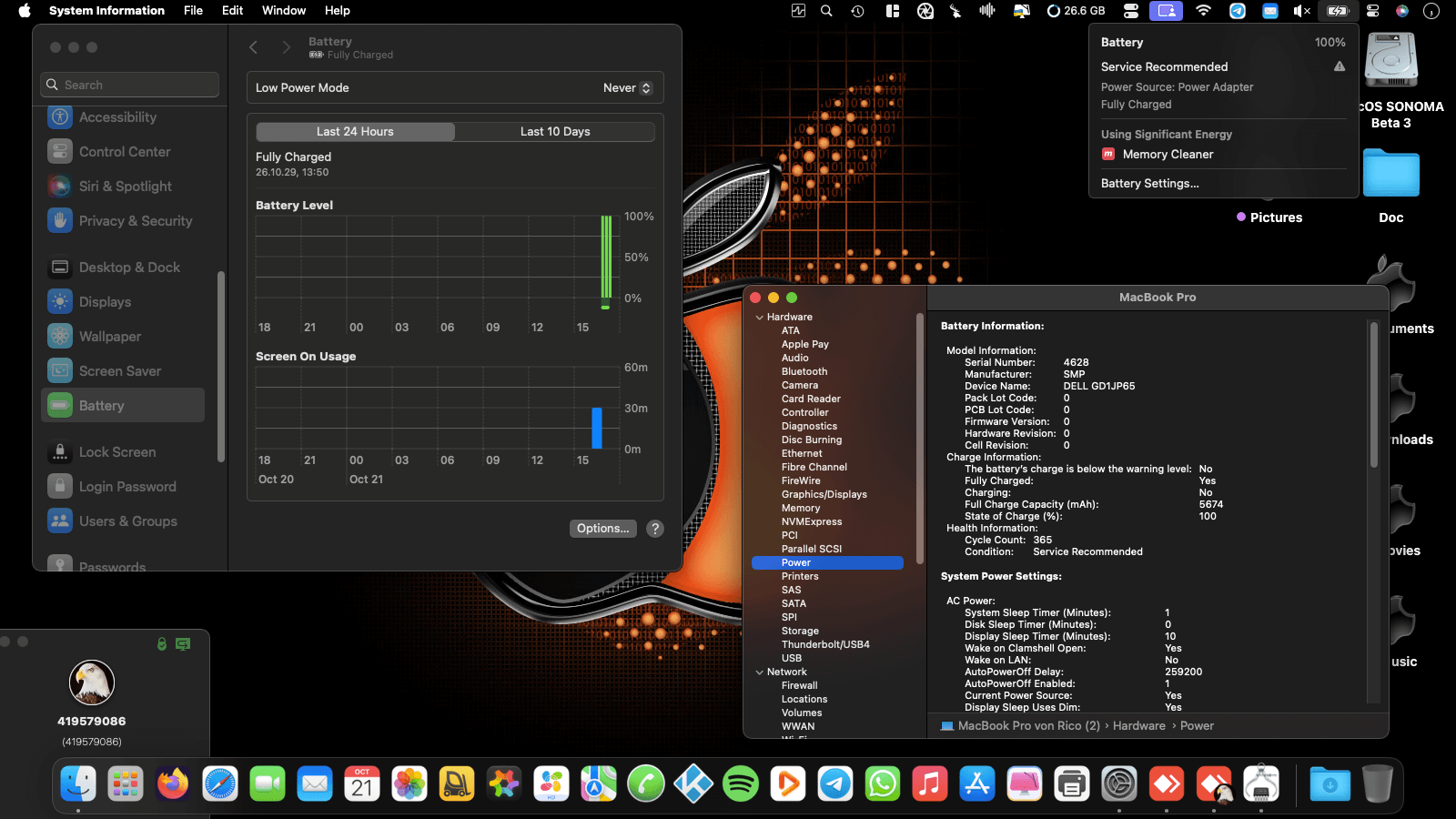Click the Wi-Fi icon in the menu bar
Image resolution: width=1456 pixels, height=819 pixels.
(1203, 11)
